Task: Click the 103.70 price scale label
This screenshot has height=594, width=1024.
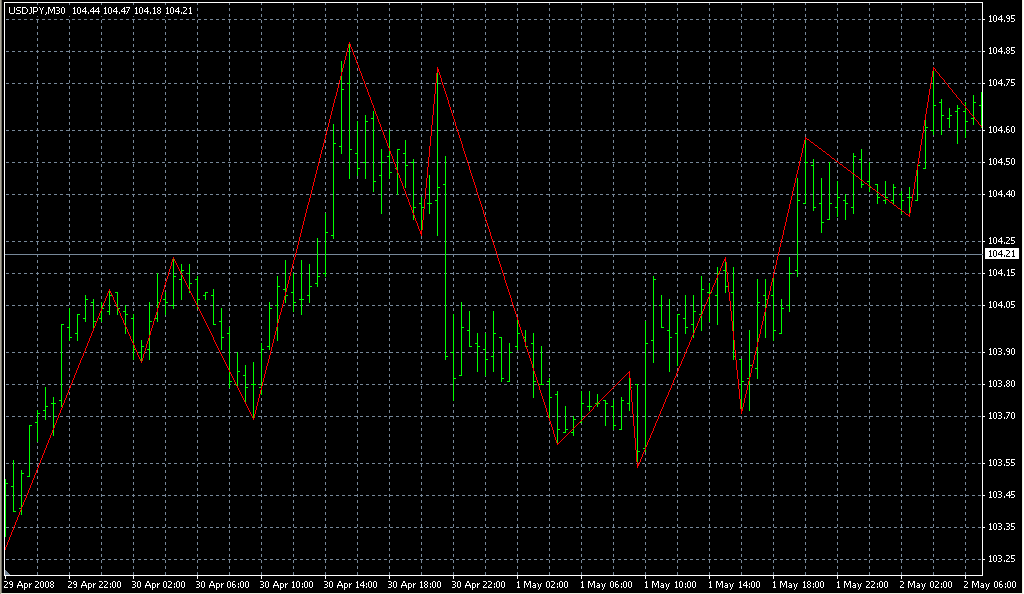Action: click(1001, 415)
